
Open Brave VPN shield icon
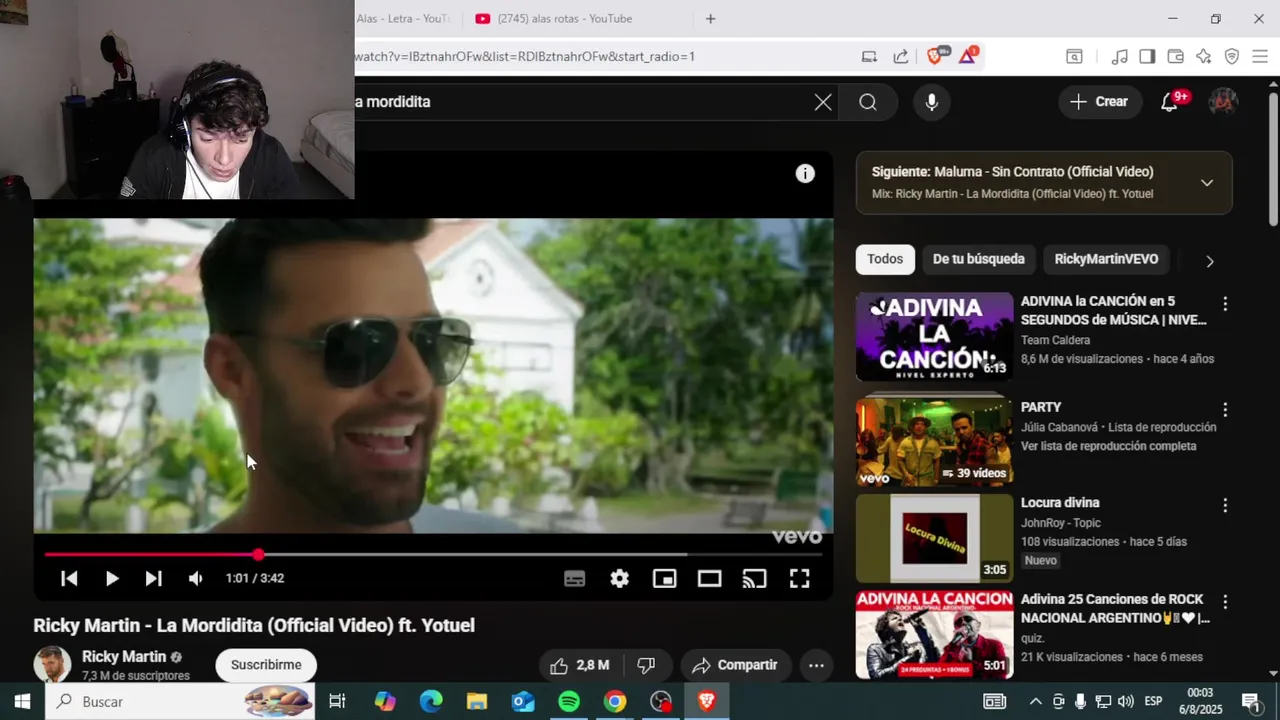[1231, 57]
